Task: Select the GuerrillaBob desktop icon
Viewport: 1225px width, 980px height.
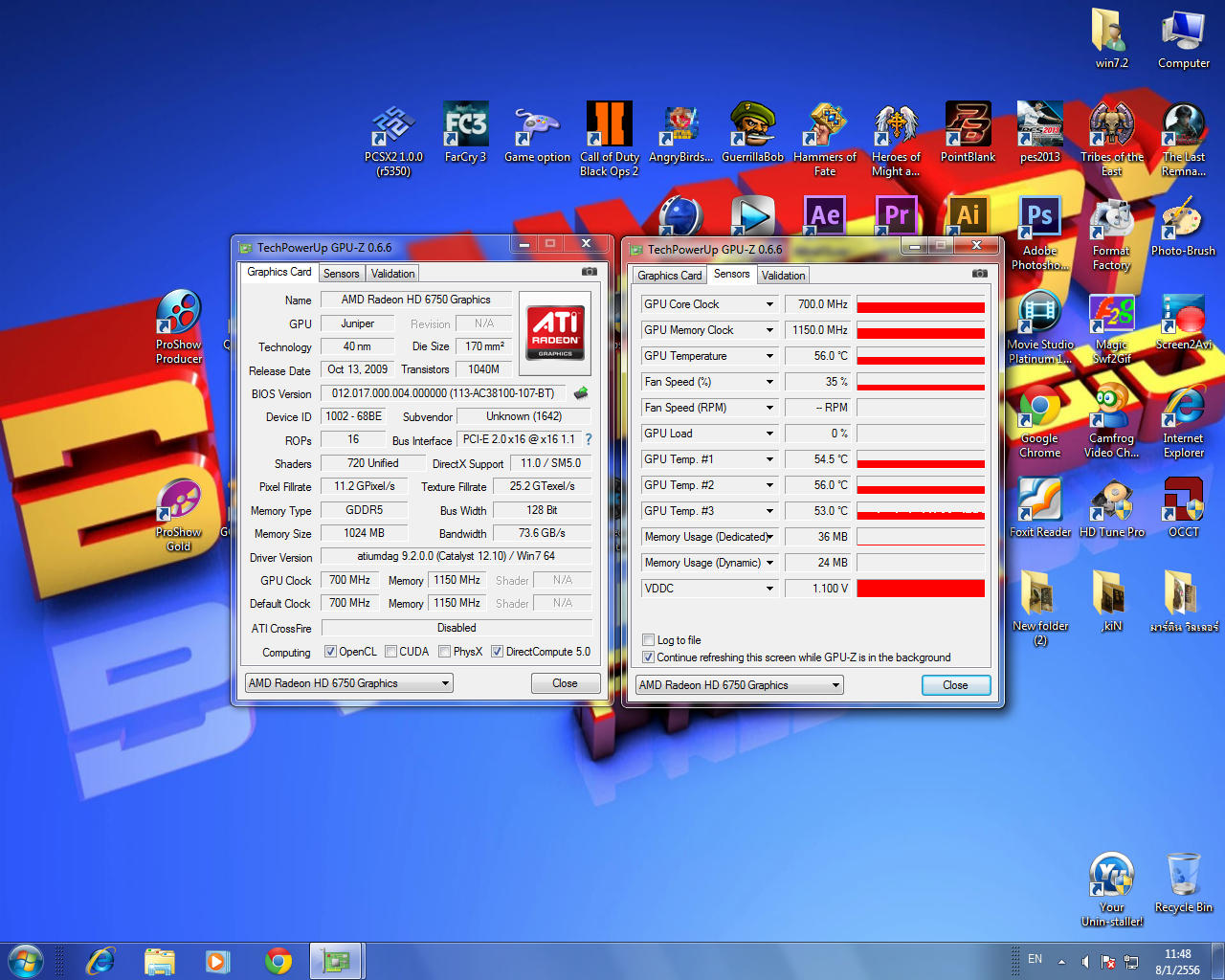Action: pos(752,133)
